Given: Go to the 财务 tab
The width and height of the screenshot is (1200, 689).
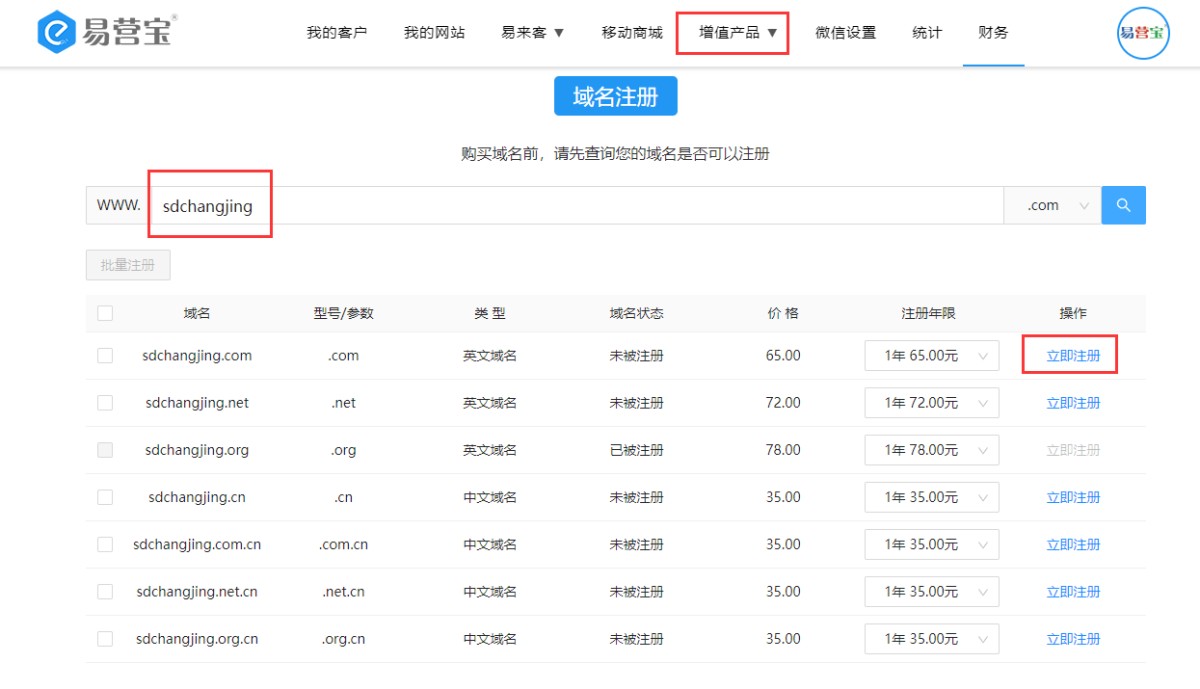Looking at the screenshot, I should click(993, 33).
